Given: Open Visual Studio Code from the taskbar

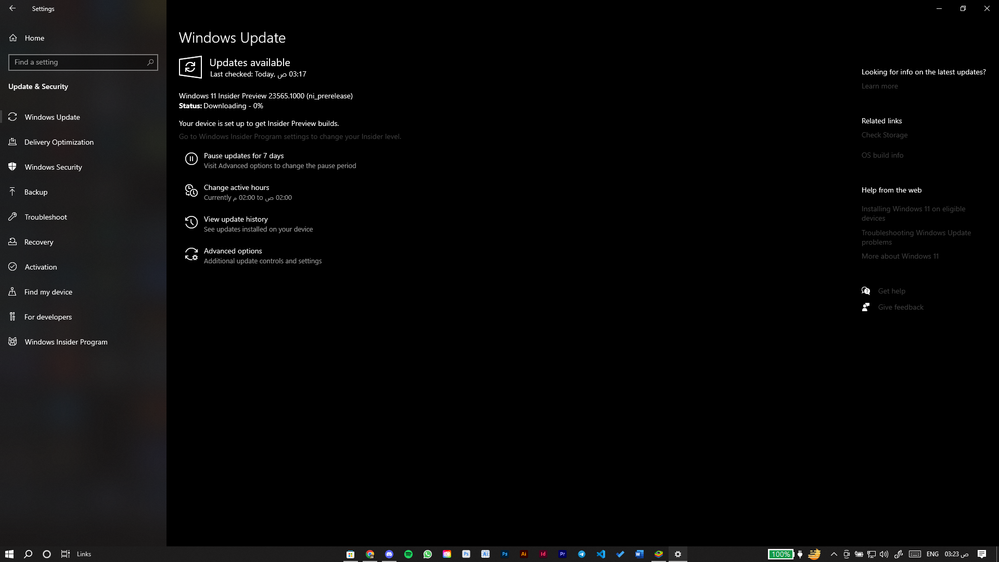Looking at the screenshot, I should point(601,554).
